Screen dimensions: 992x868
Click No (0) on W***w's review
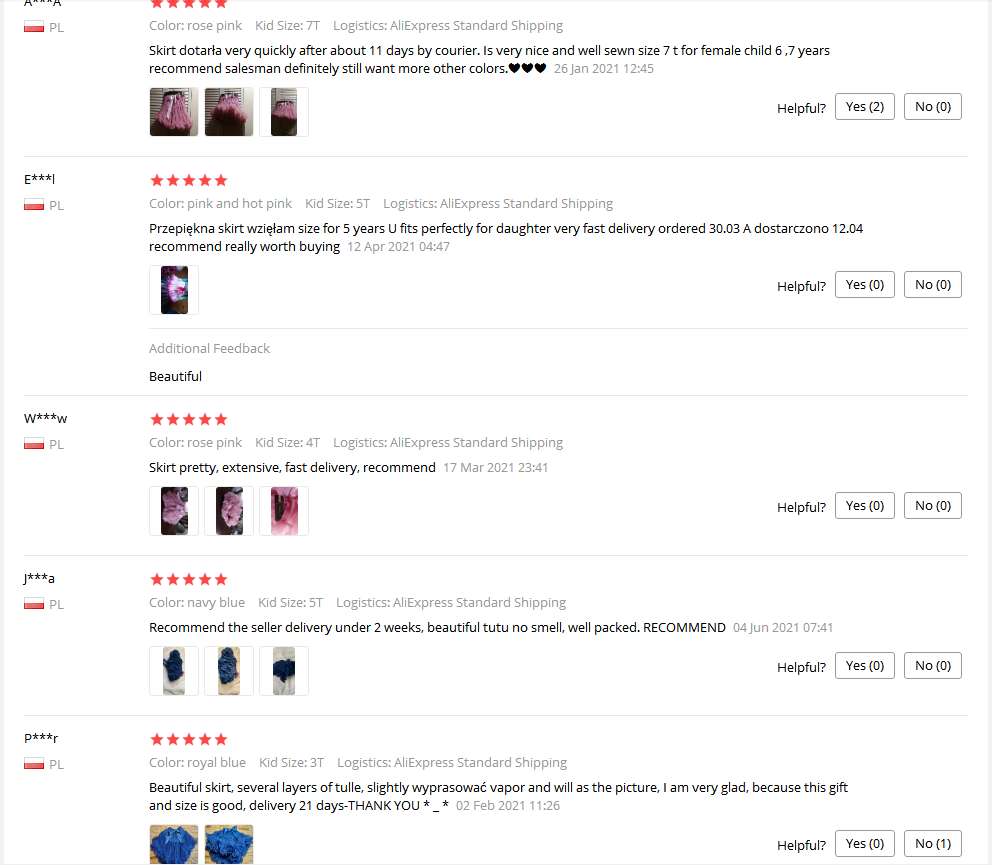[x=933, y=505]
